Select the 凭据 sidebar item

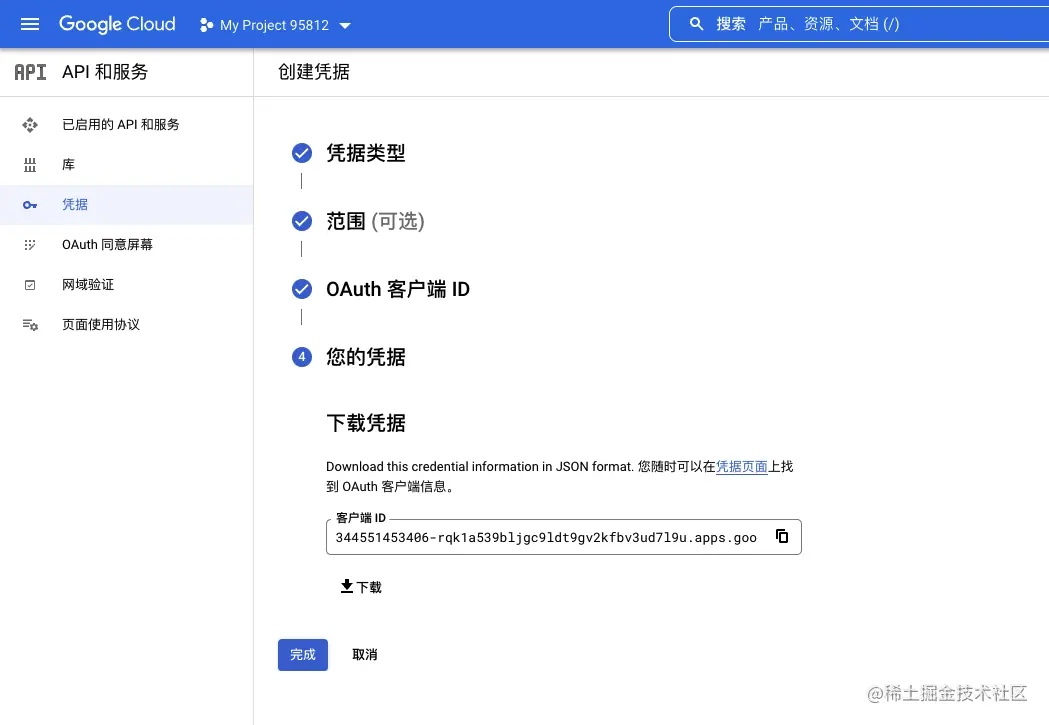pyautogui.click(x=126, y=205)
